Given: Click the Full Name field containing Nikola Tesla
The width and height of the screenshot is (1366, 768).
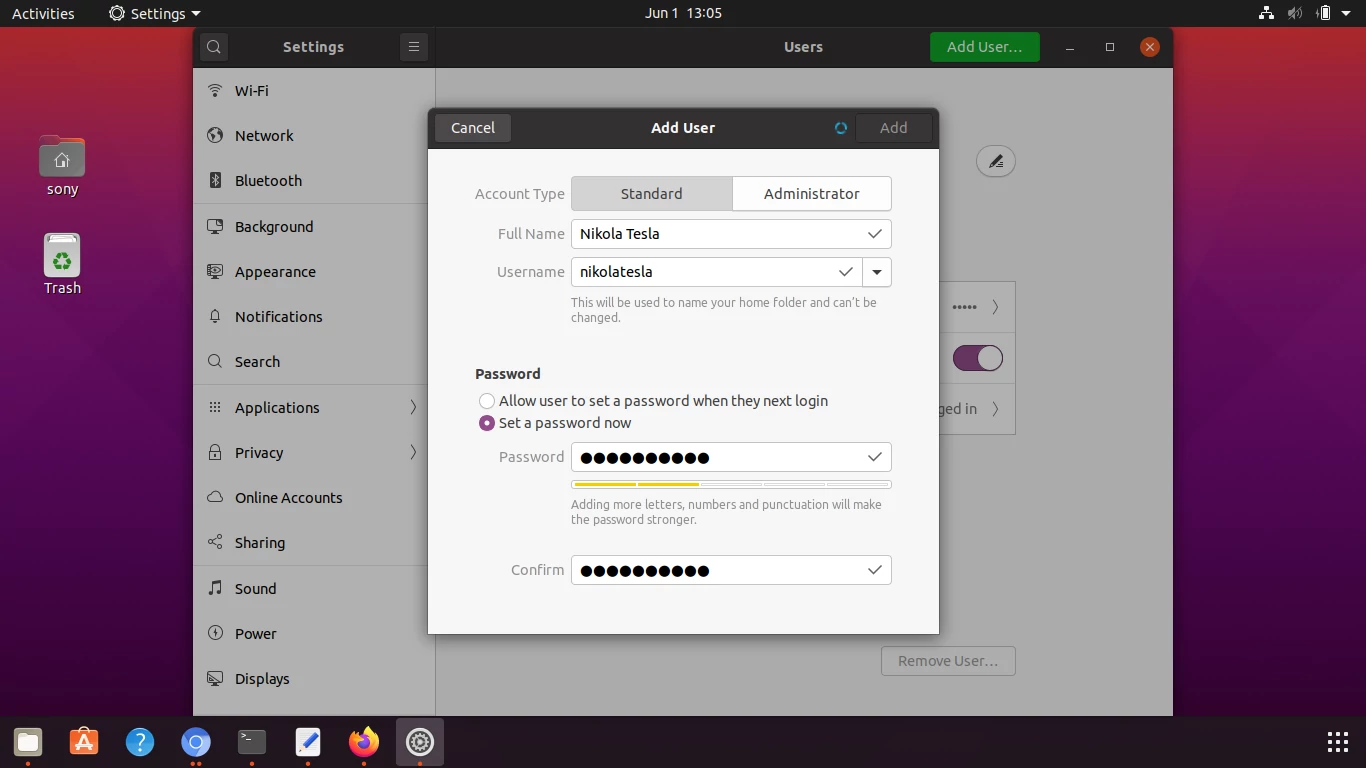Looking at the screenshot, I should pyautogui.click(x=731, y=234).
